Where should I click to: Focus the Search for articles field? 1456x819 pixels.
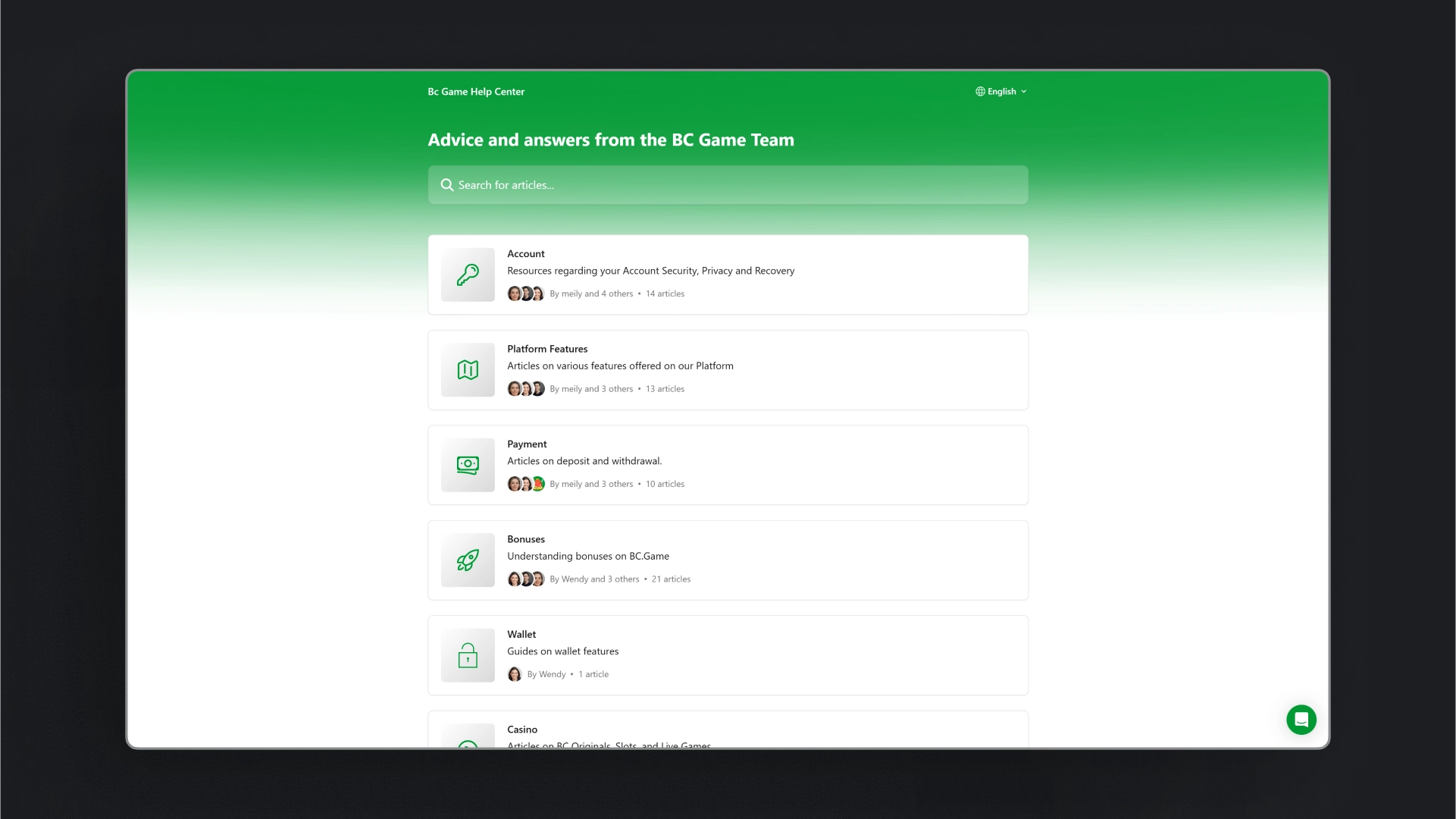[x=728, y=185]
